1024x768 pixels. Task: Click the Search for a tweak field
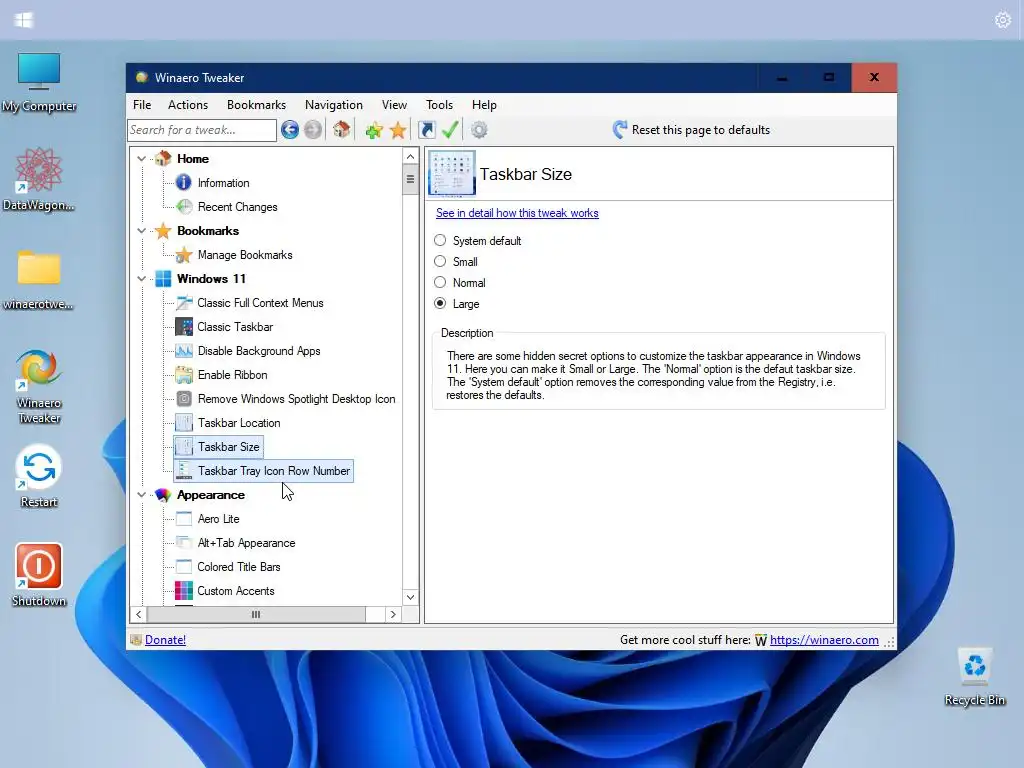[x=202, y=130]
